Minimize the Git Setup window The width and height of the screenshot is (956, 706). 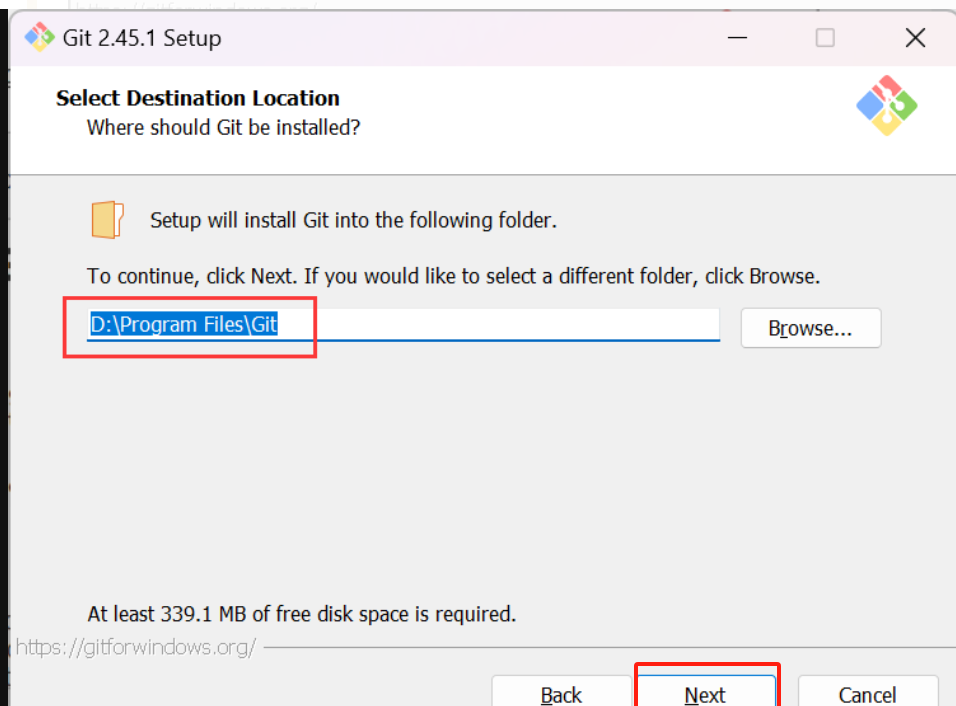(x=738, y=38)
